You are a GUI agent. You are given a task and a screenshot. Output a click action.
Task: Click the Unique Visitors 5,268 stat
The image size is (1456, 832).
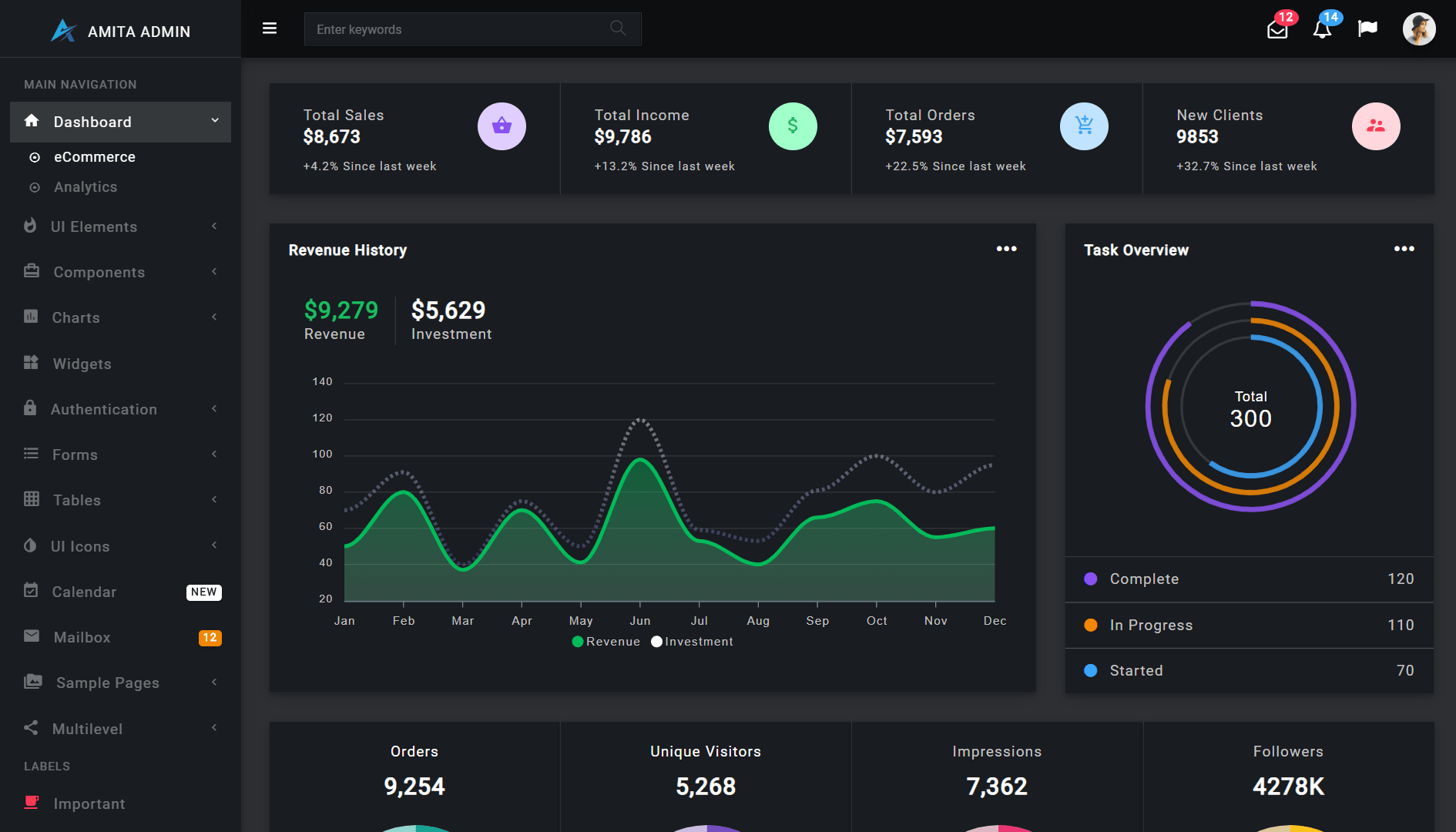tap(706, 771)
